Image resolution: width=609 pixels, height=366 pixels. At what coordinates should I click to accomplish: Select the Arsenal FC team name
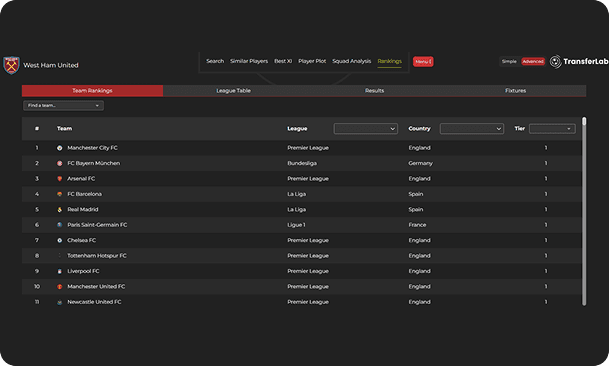tap(81, 179)
